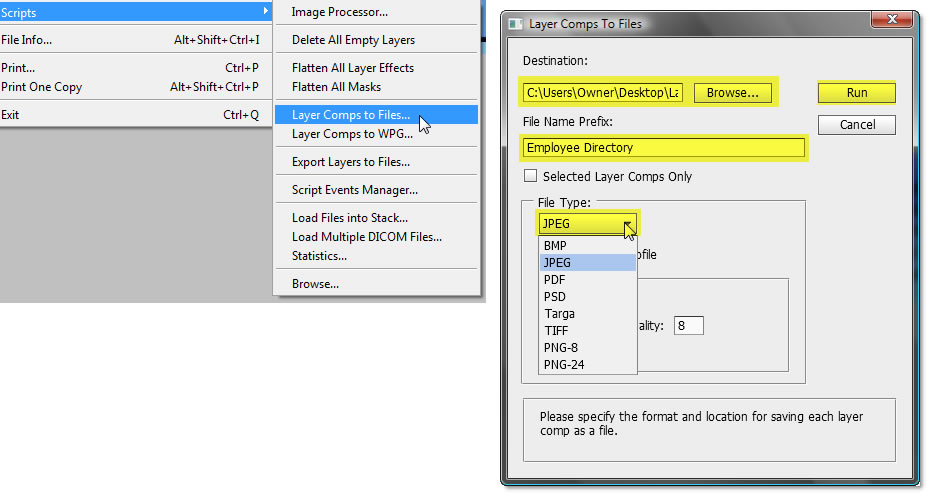This screenshot has height=498, width=939.
Task: Choose TIFF file format option
Action: pos(556,331)
